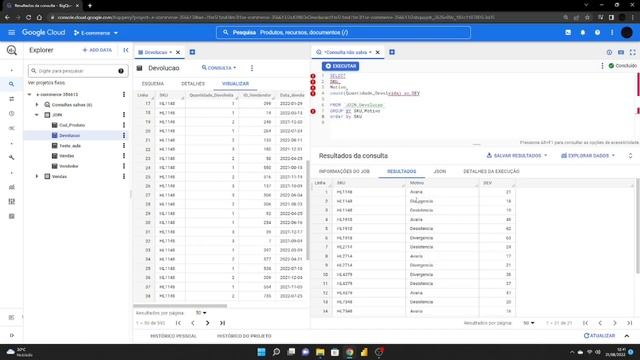Click ADD DATA in Explorer
Image resolution: width=640 pixels, height=360 pixels.
(97, 50)
